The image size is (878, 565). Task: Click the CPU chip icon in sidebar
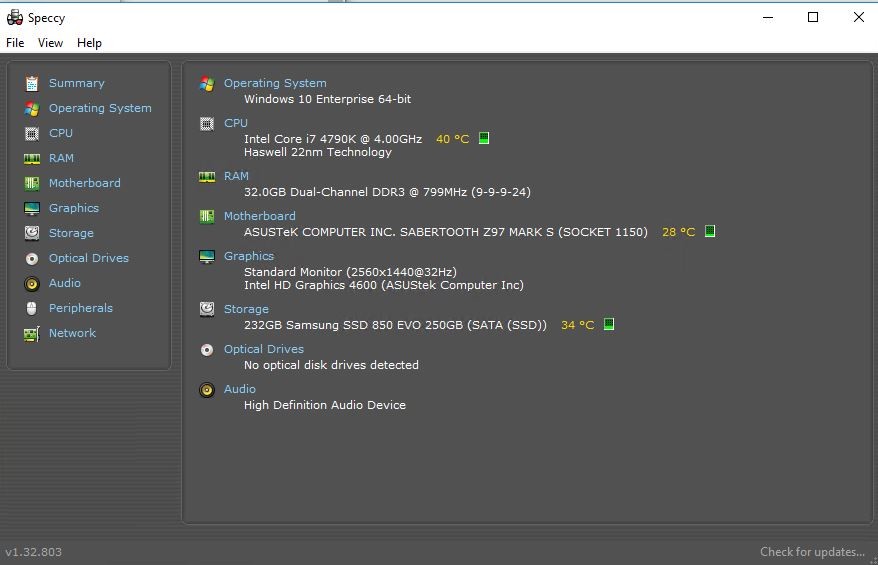(32, 133)
